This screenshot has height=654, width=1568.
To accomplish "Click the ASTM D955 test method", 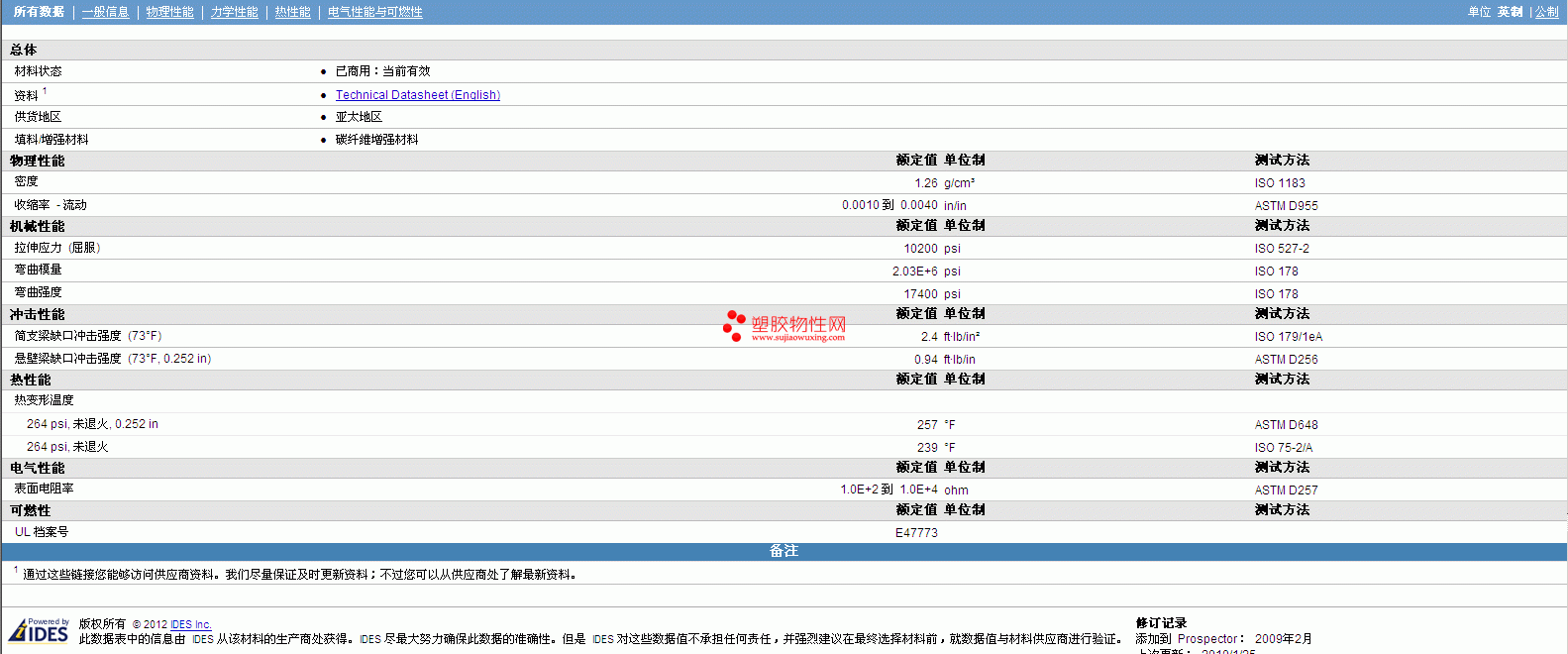I will click(1287, 206).
